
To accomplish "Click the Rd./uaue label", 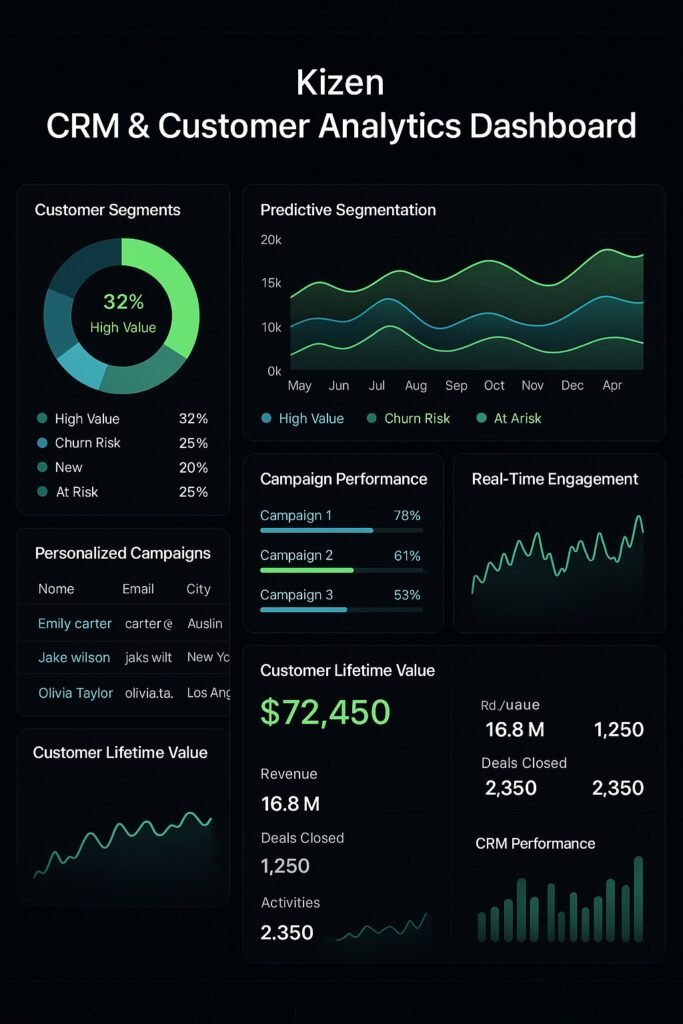I will pos(510,705).
